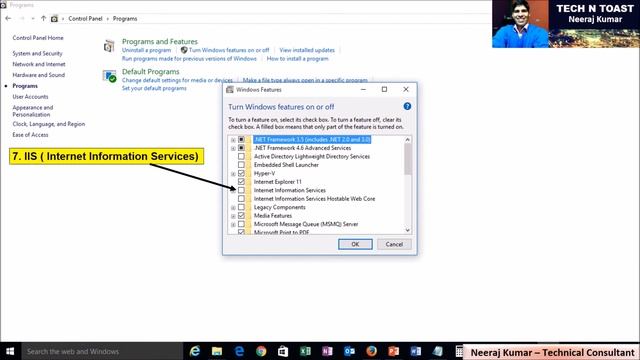Expand the .NET Framework 4.6 Advanced Services node
The width and height of the screenshot is (640, 360).
[233, 148]
